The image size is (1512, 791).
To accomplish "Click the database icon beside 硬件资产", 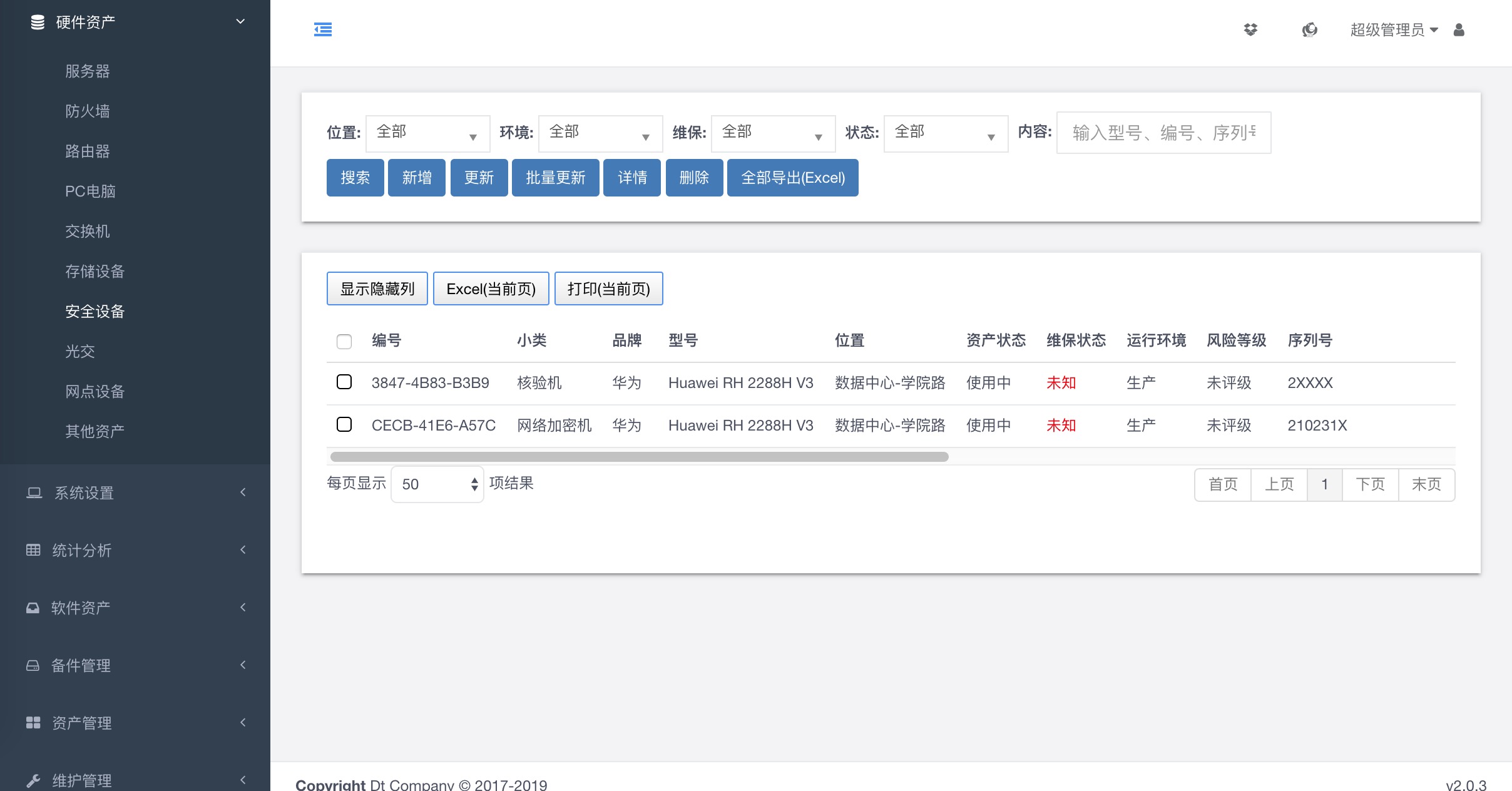I will tap(38, 21).
